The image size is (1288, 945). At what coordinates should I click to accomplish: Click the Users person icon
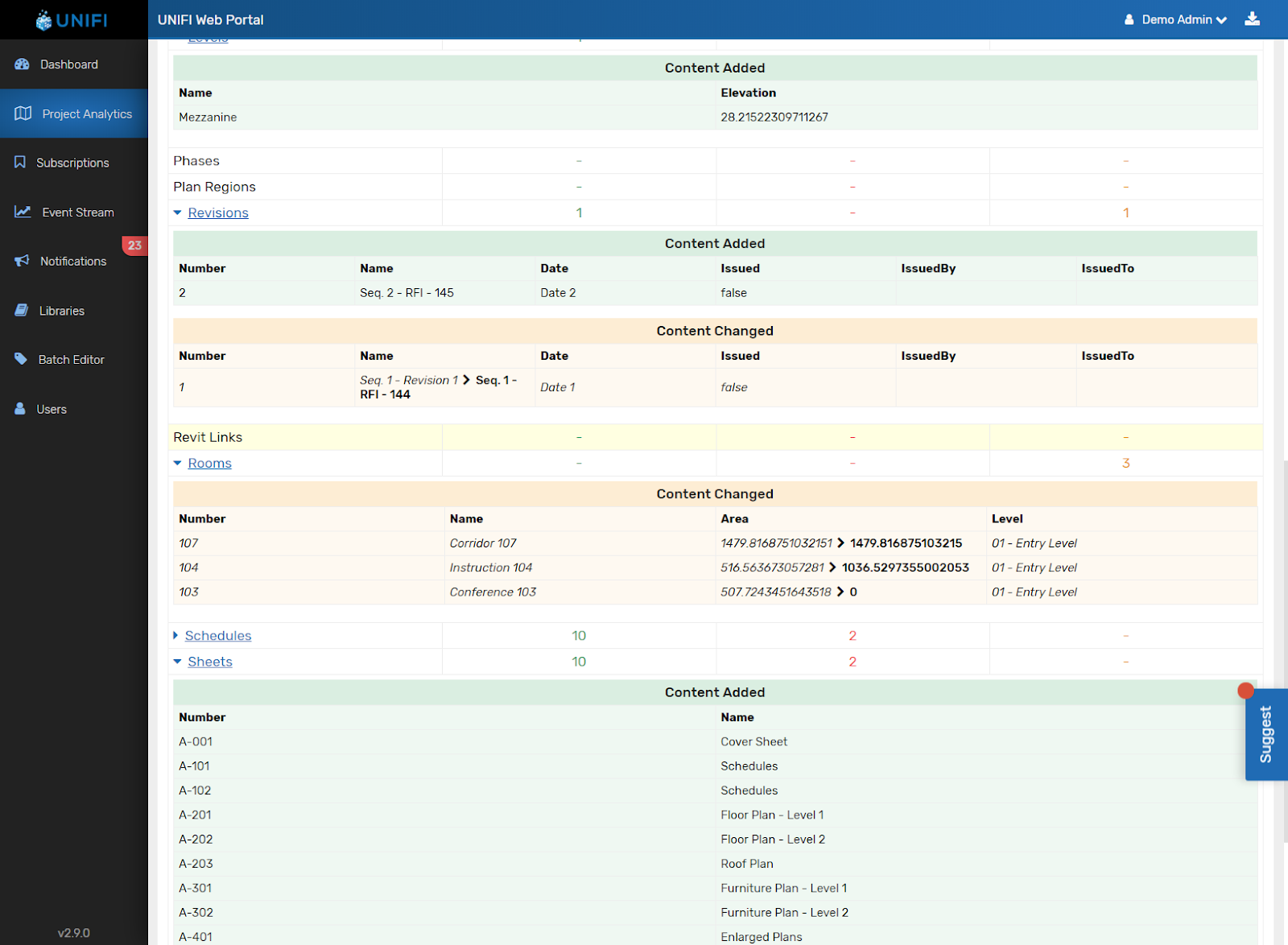(x=20, y=409)
